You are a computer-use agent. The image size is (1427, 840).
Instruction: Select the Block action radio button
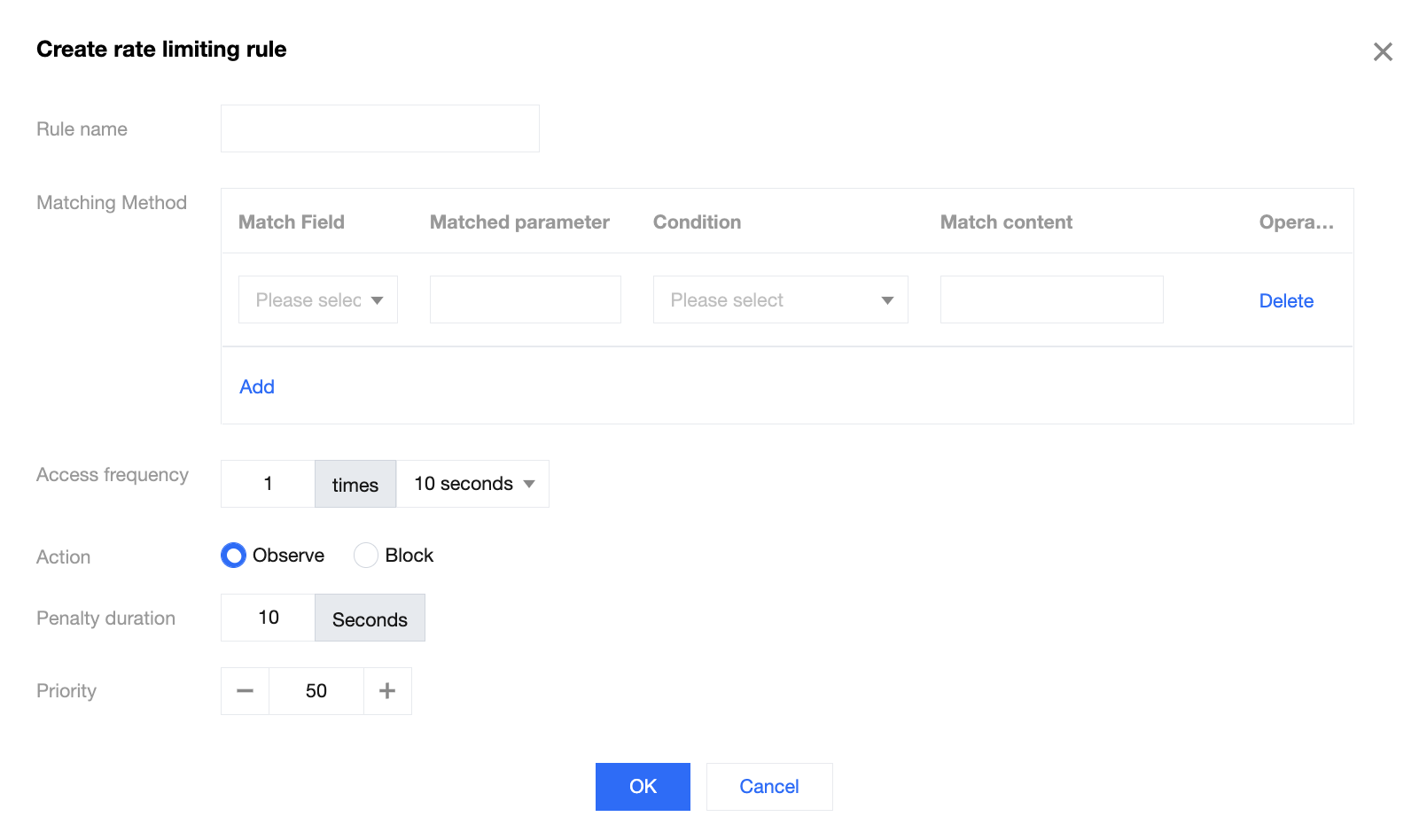(x=366, y=556)
